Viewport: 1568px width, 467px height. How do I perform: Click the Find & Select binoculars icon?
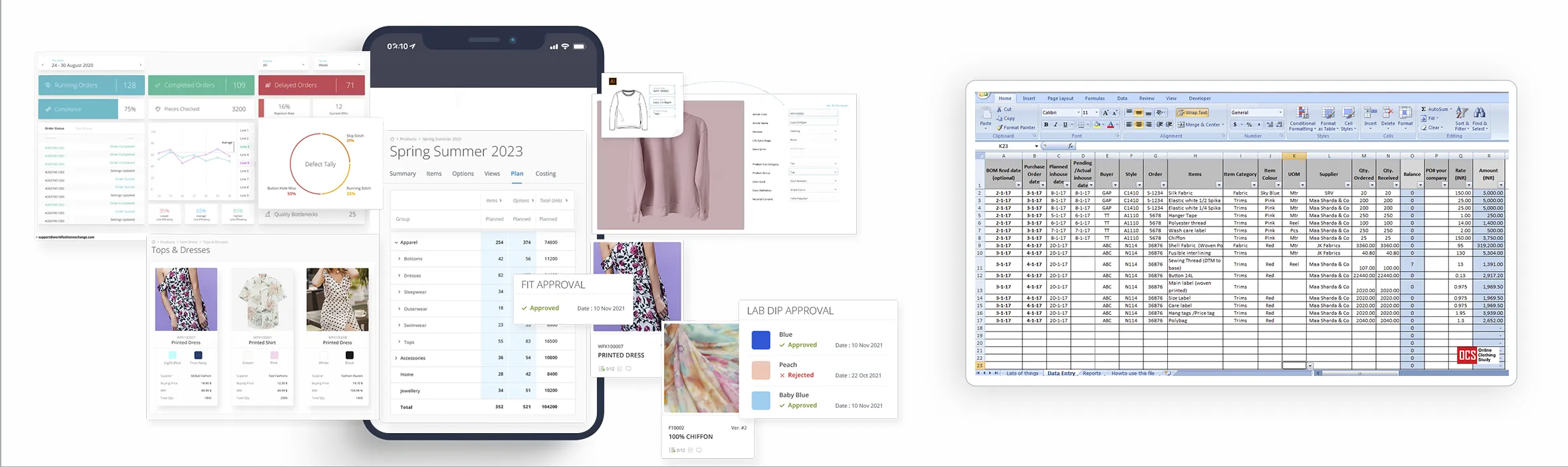(x=1480, y=113)
